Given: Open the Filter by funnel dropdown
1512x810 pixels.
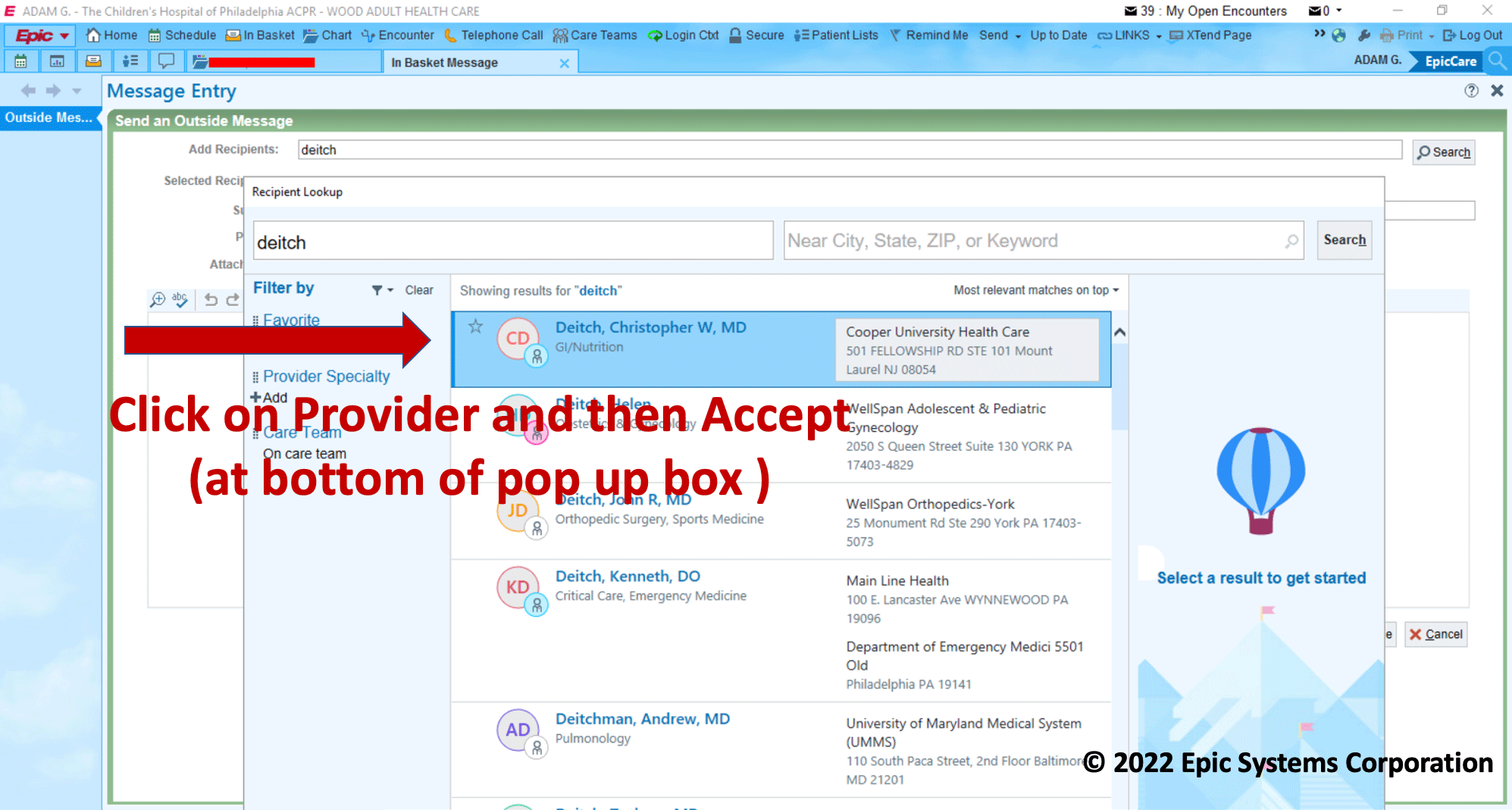Looking at the screenshot, I should (383, 290).
